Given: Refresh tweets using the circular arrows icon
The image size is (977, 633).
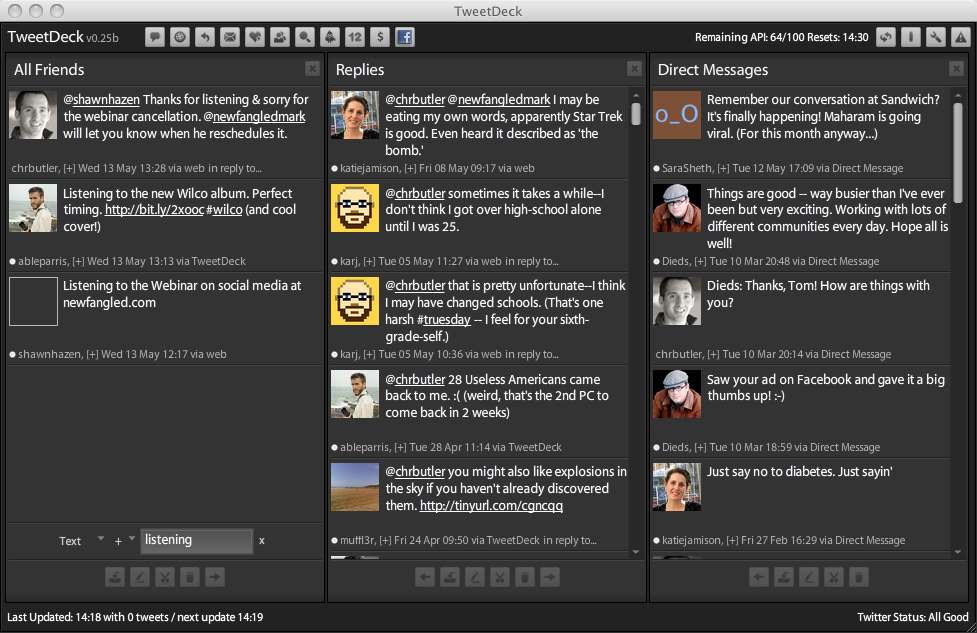Looking at the screenshot, I should [885, 37].
